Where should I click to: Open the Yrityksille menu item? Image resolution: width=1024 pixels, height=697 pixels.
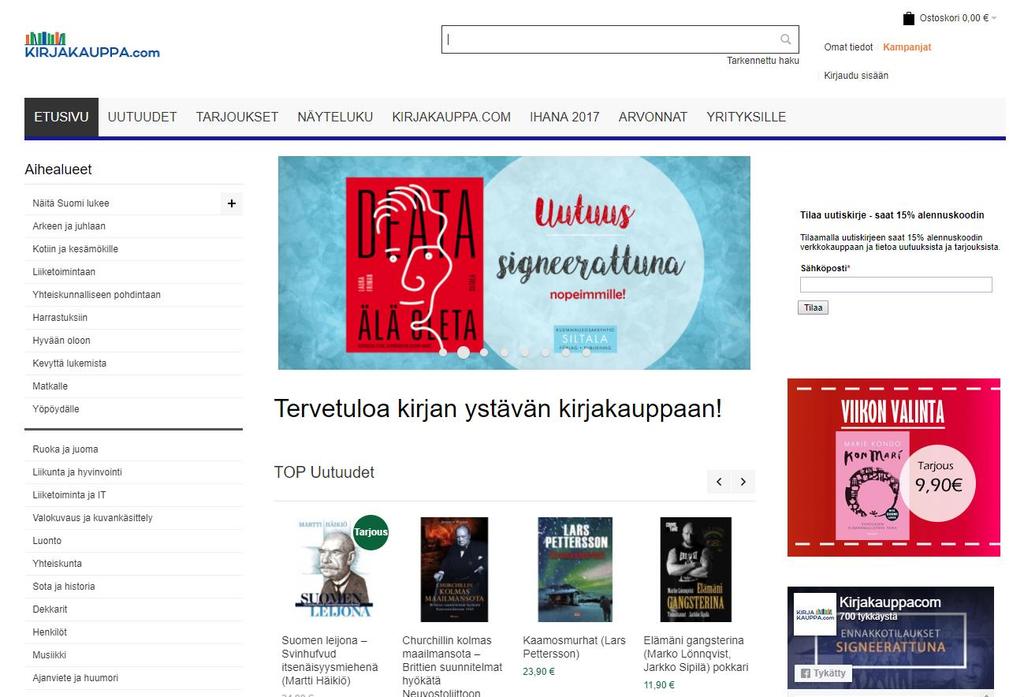point(746,117)
